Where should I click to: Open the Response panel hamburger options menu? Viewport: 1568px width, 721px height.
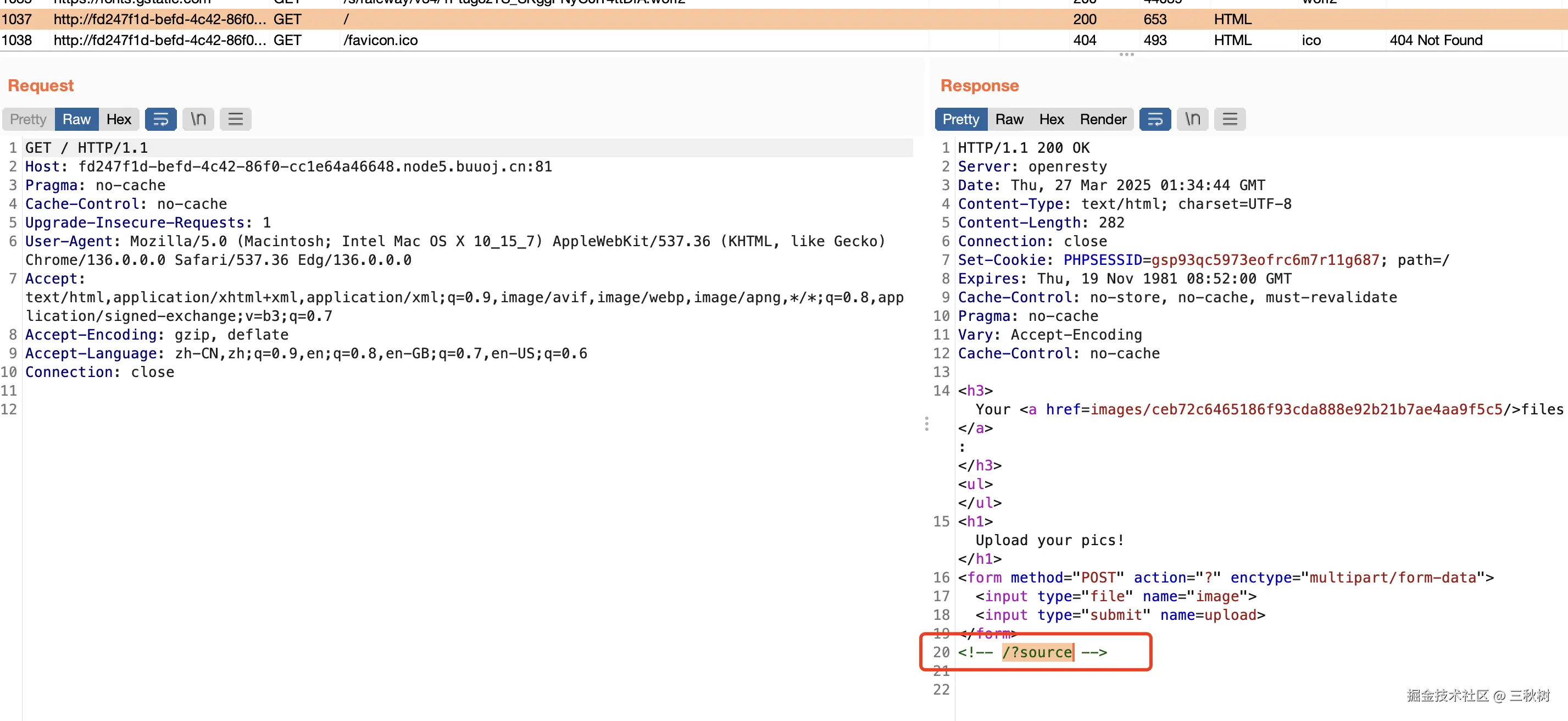1230,119
